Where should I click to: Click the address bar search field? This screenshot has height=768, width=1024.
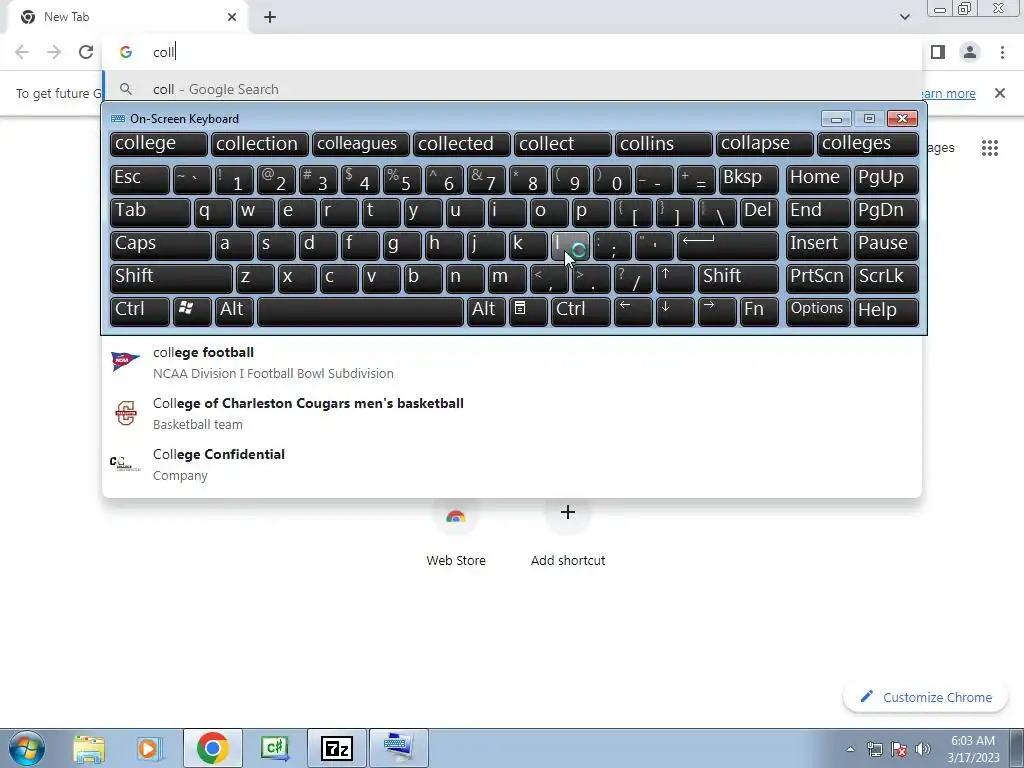511,52
